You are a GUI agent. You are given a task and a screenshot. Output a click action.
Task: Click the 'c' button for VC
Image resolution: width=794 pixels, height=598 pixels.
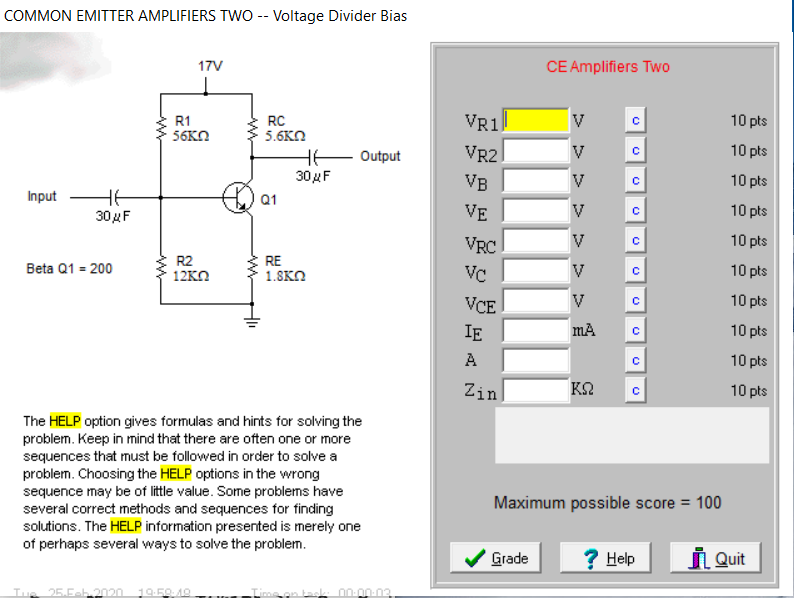[636, 270]
